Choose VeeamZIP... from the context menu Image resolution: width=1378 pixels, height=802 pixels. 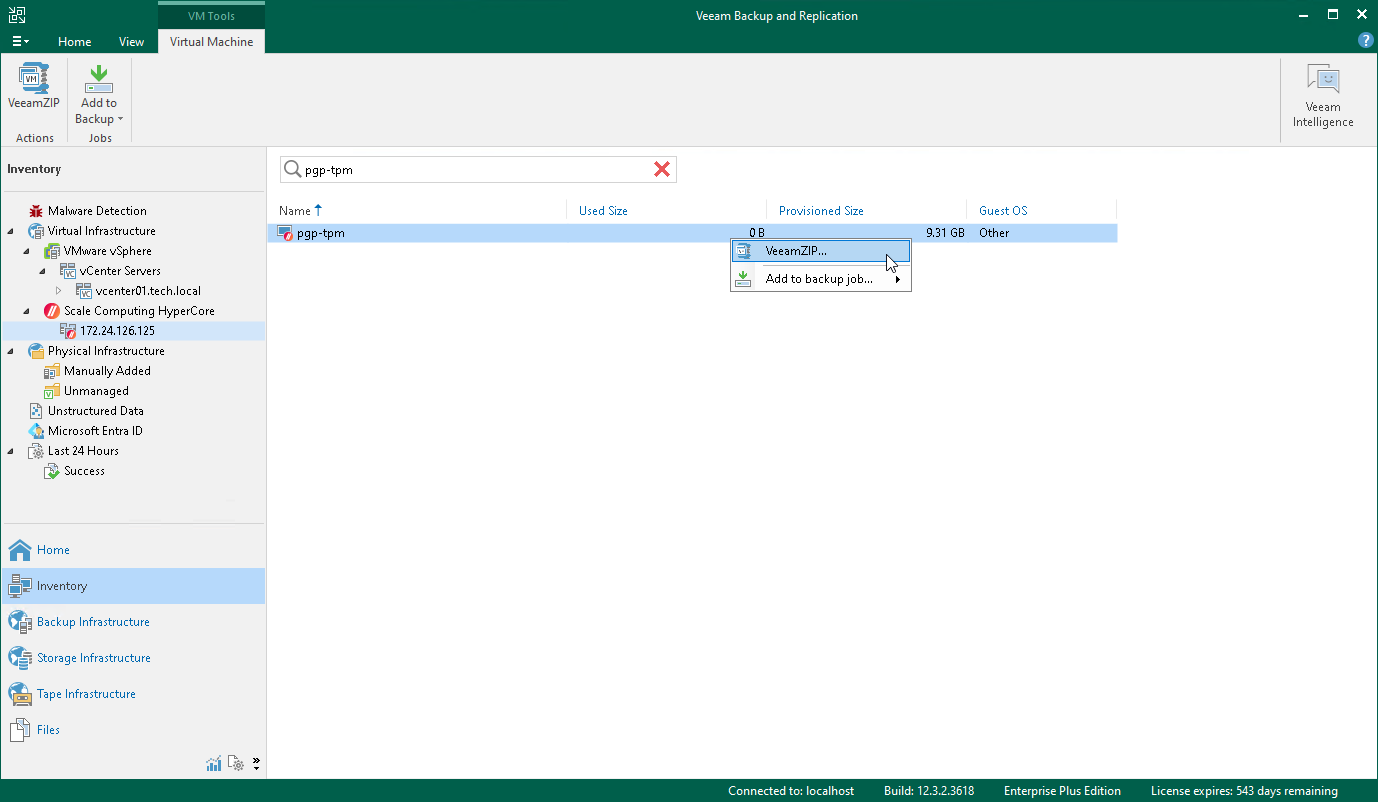pyautogui.click(x=821, y=251)
